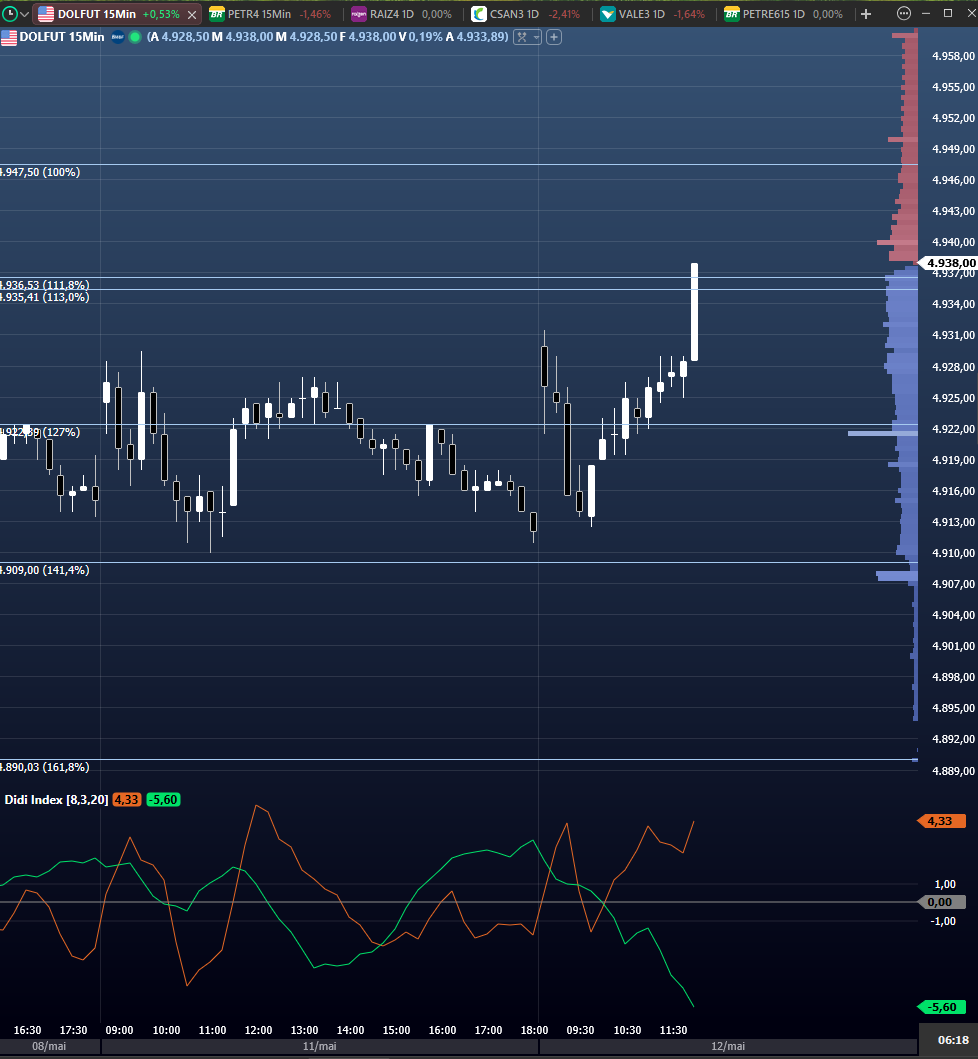Close the DOLFUT 15Min tab

pos(192,14)
